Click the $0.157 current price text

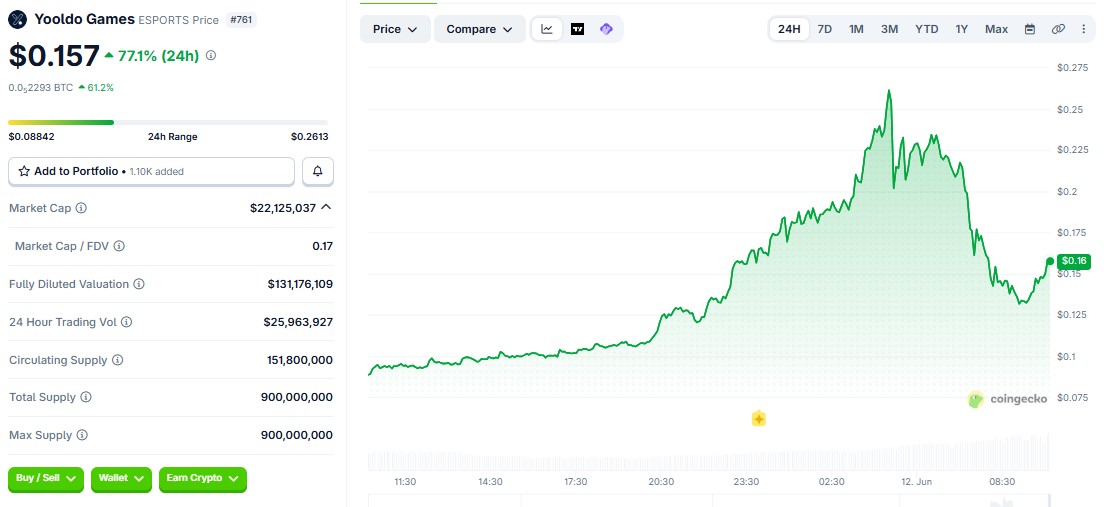click(54, 56)
